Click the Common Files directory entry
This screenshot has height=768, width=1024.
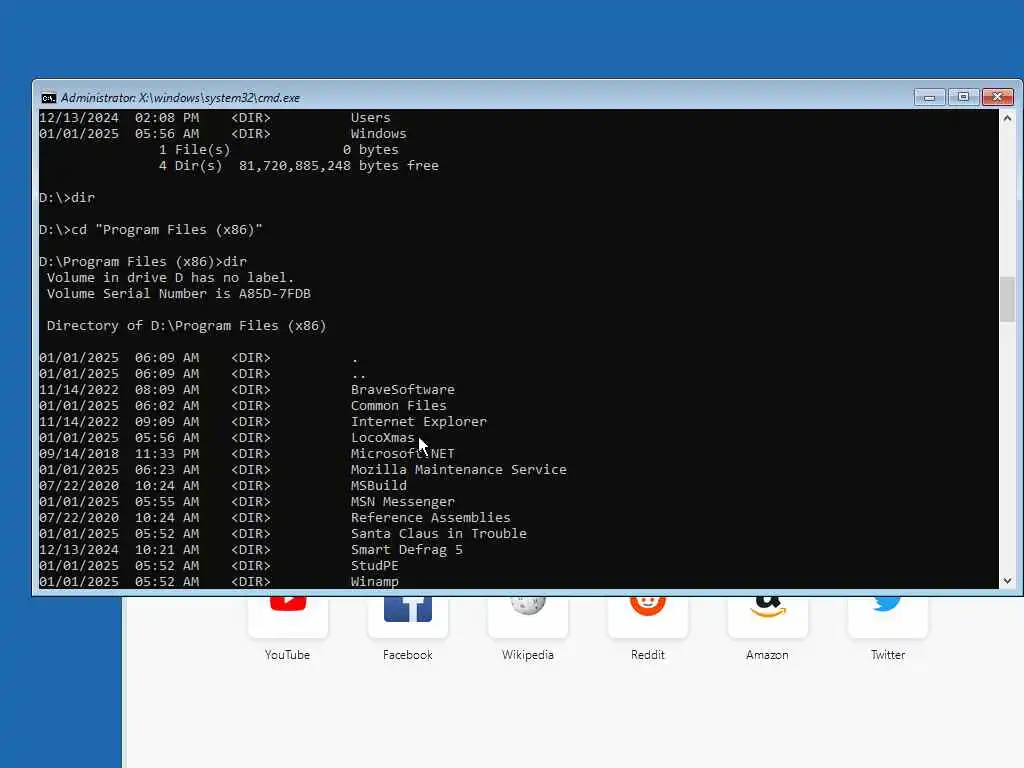398,406
